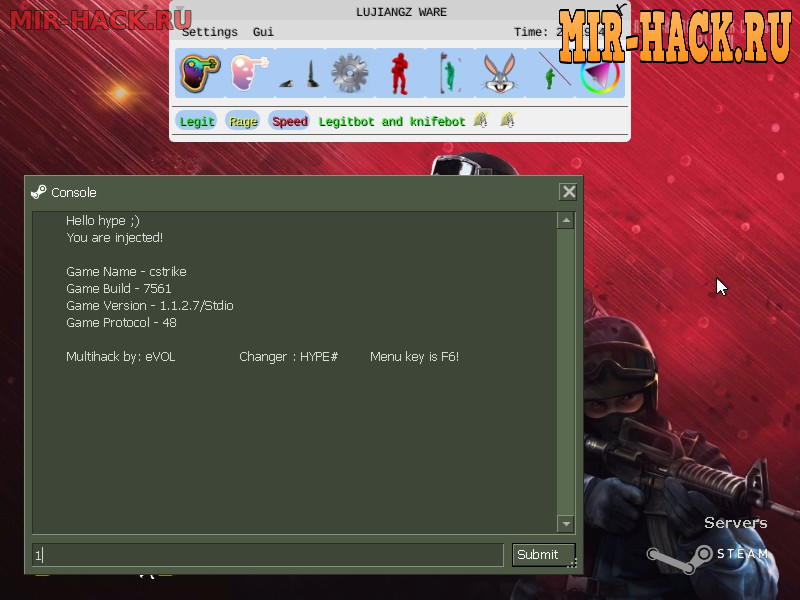
Task: Open the Gui menu
Action: click(x=263, y=32)
